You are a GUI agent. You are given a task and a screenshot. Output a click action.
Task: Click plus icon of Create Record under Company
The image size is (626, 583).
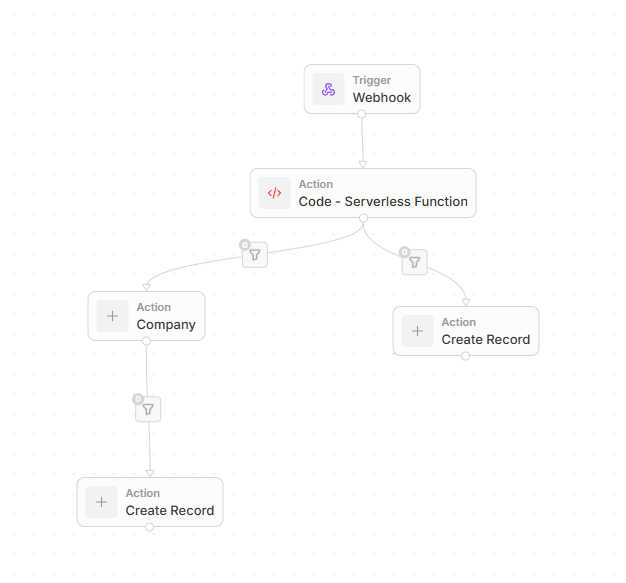[x=101, y=502]
